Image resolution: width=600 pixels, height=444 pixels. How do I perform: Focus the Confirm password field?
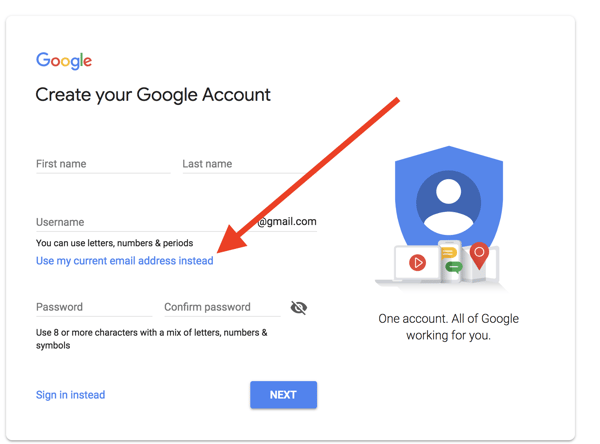coord(222,307)
